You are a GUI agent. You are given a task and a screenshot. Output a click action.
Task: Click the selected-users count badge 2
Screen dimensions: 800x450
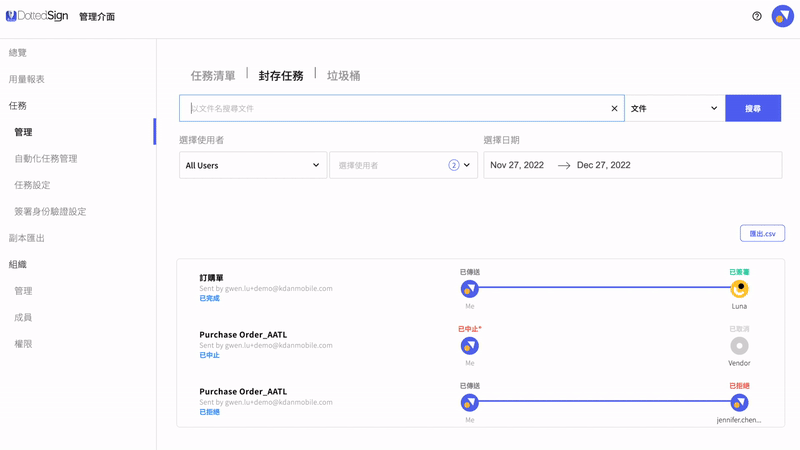[x=454, y=165]
